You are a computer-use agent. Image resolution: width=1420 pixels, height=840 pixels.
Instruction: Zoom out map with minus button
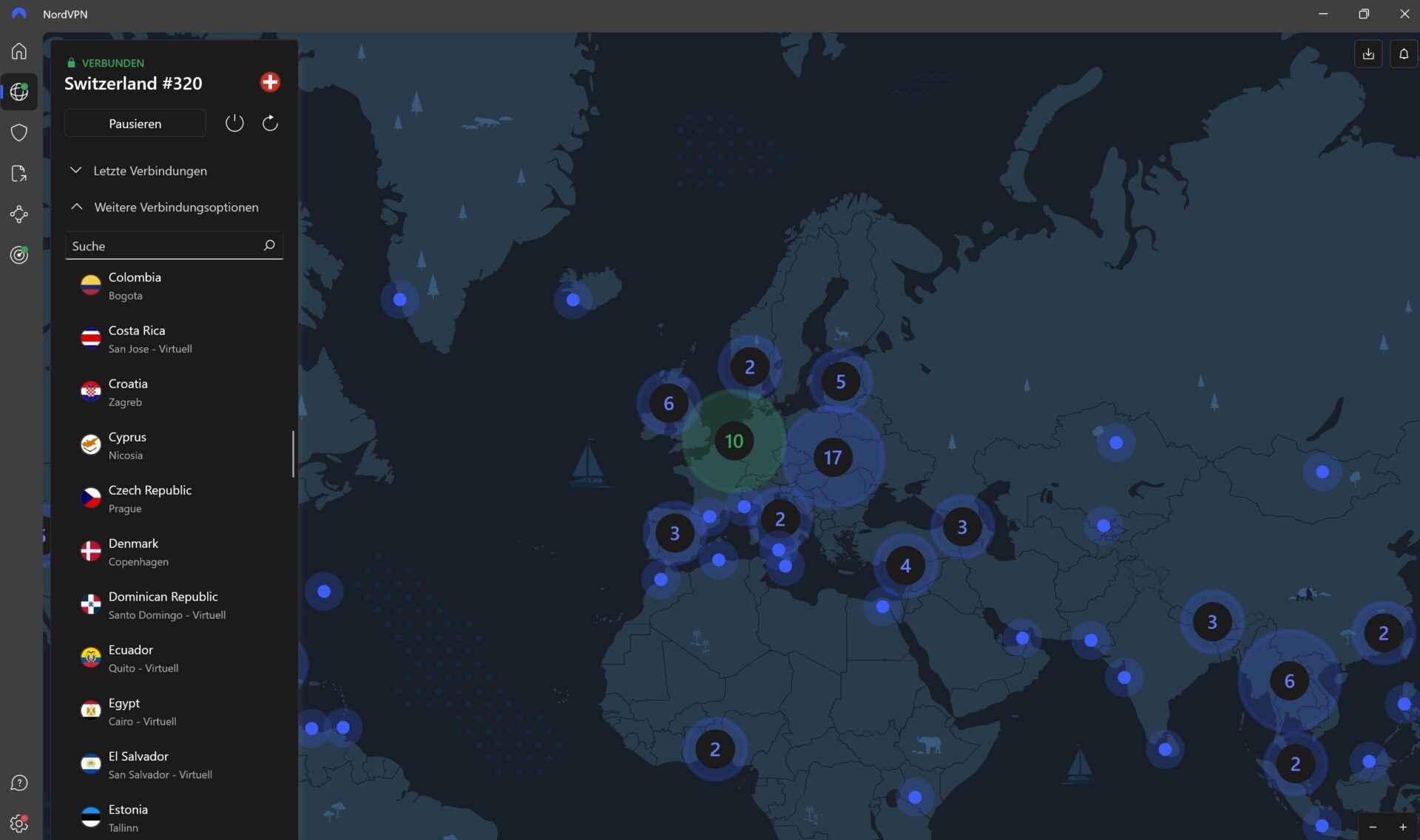coord(1373,827)
